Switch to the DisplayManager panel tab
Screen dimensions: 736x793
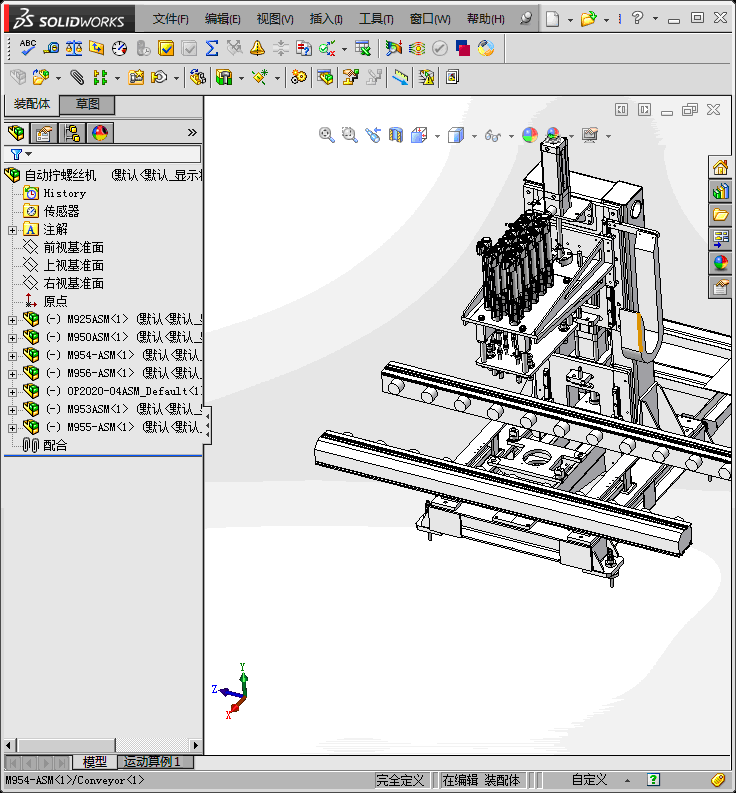(100, 133)
